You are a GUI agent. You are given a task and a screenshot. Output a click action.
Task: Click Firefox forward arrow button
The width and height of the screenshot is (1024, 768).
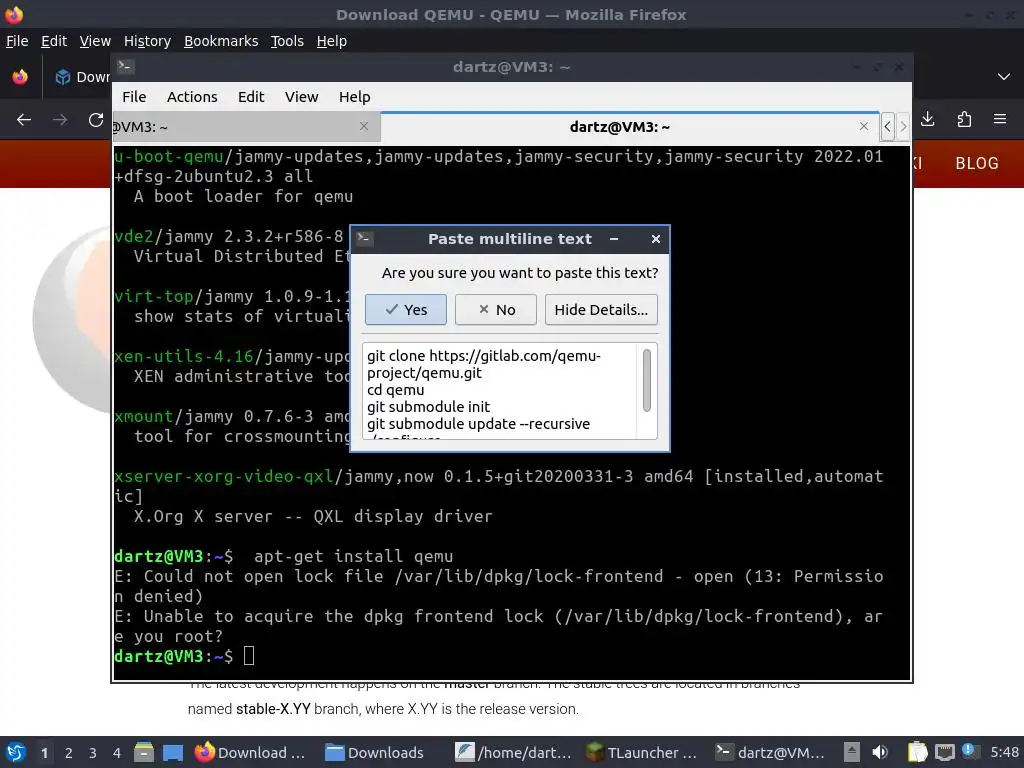(60, 120)
